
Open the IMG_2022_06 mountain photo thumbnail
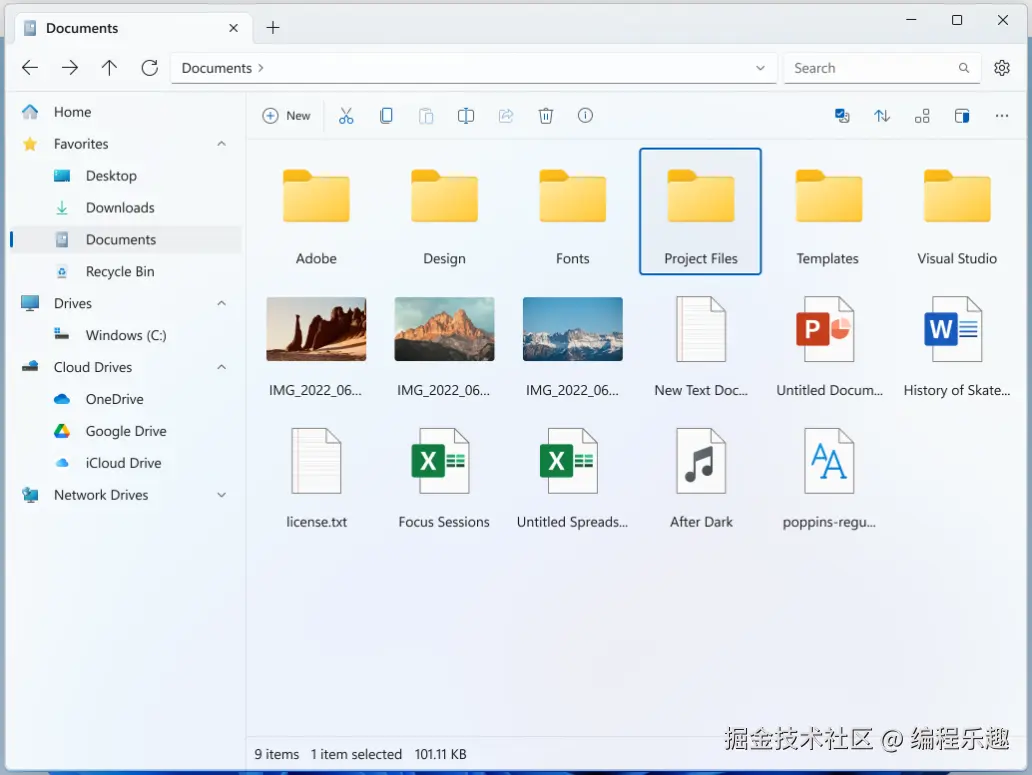point(444,328)
